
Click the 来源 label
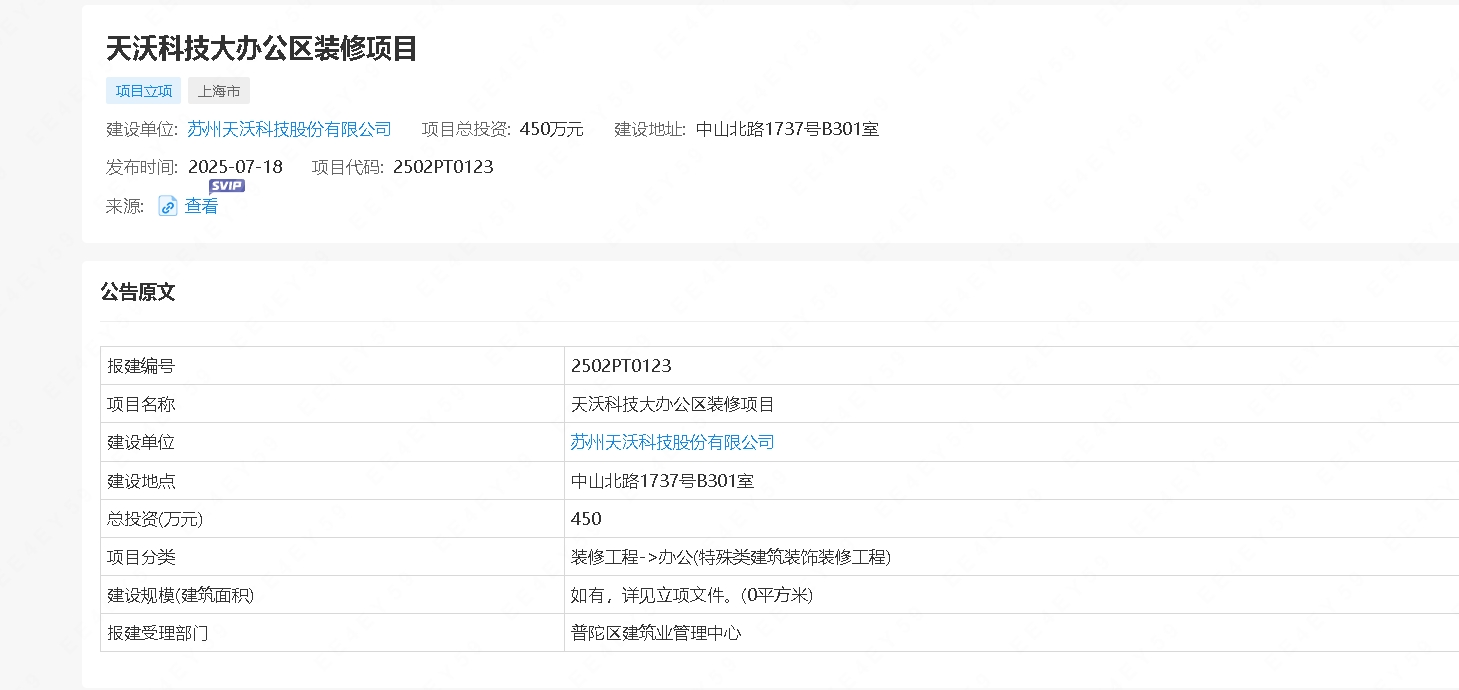[125, 207]
